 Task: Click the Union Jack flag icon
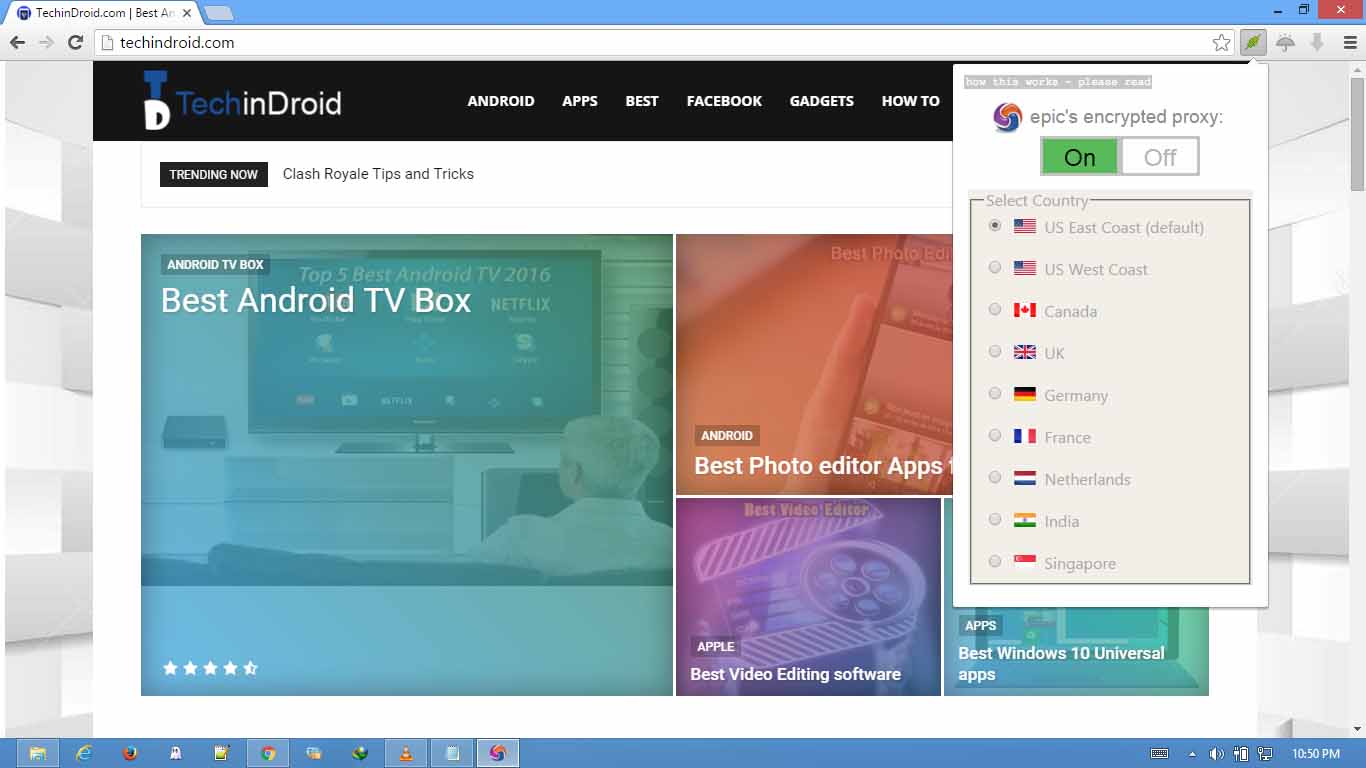(1025, 353)
